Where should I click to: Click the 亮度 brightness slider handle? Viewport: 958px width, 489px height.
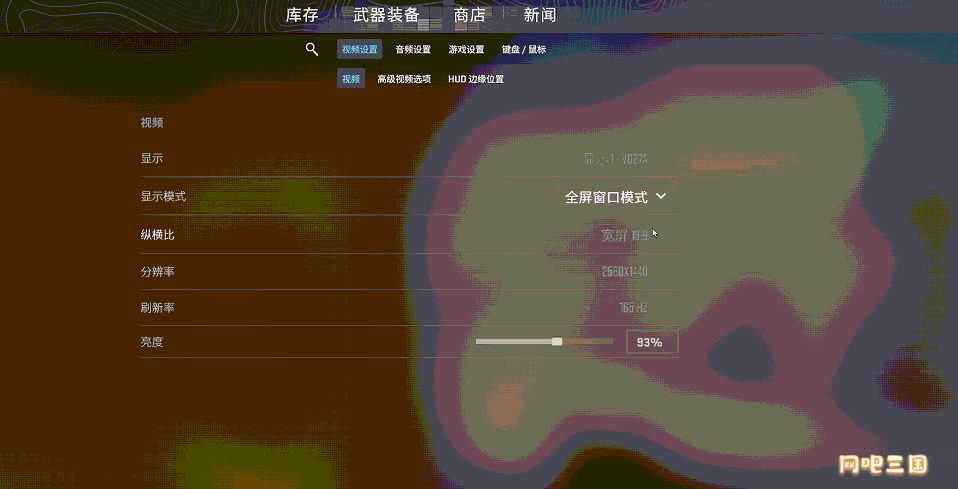[x=557, y=342]
